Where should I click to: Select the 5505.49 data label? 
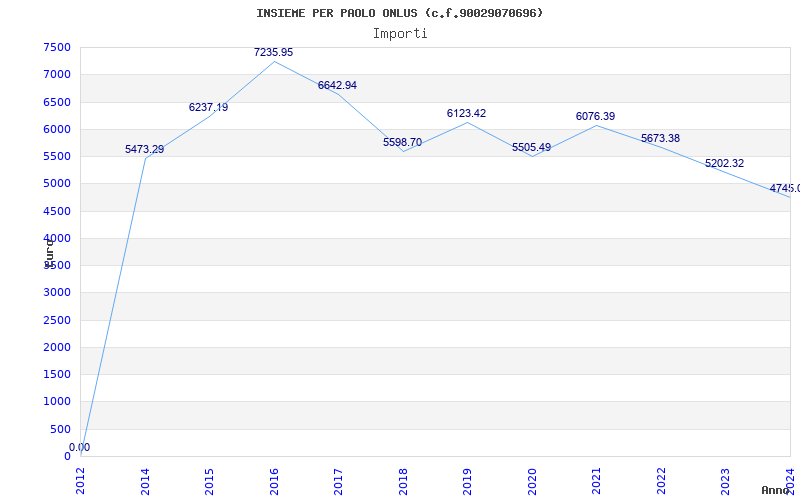(532, 147)
